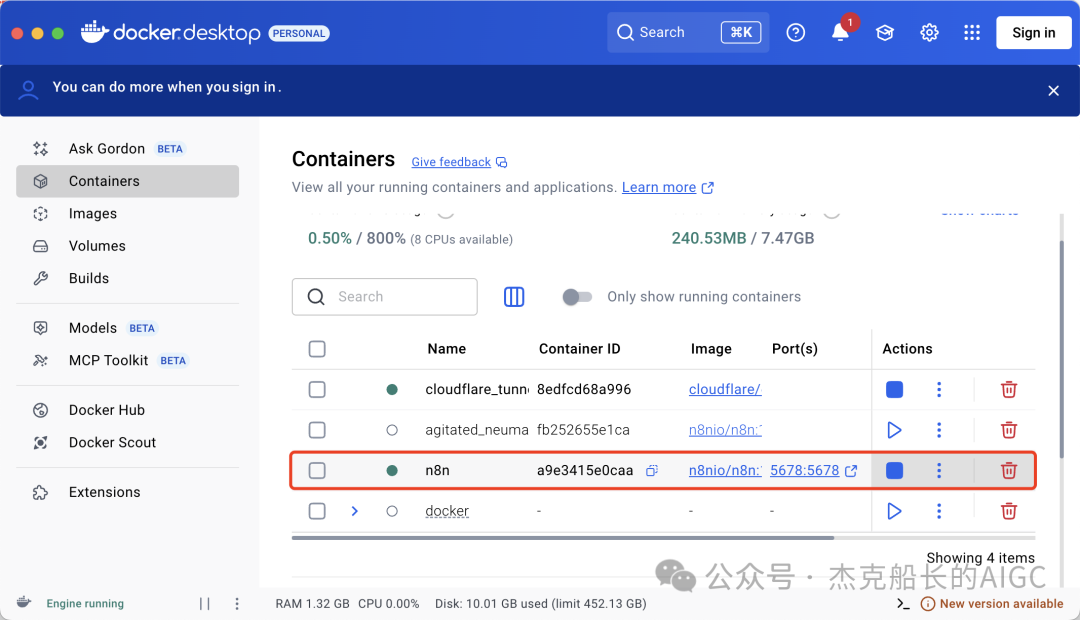Open more actions menu for n8n
This screenshot has height=620, width=1080.
coord(939,471)
